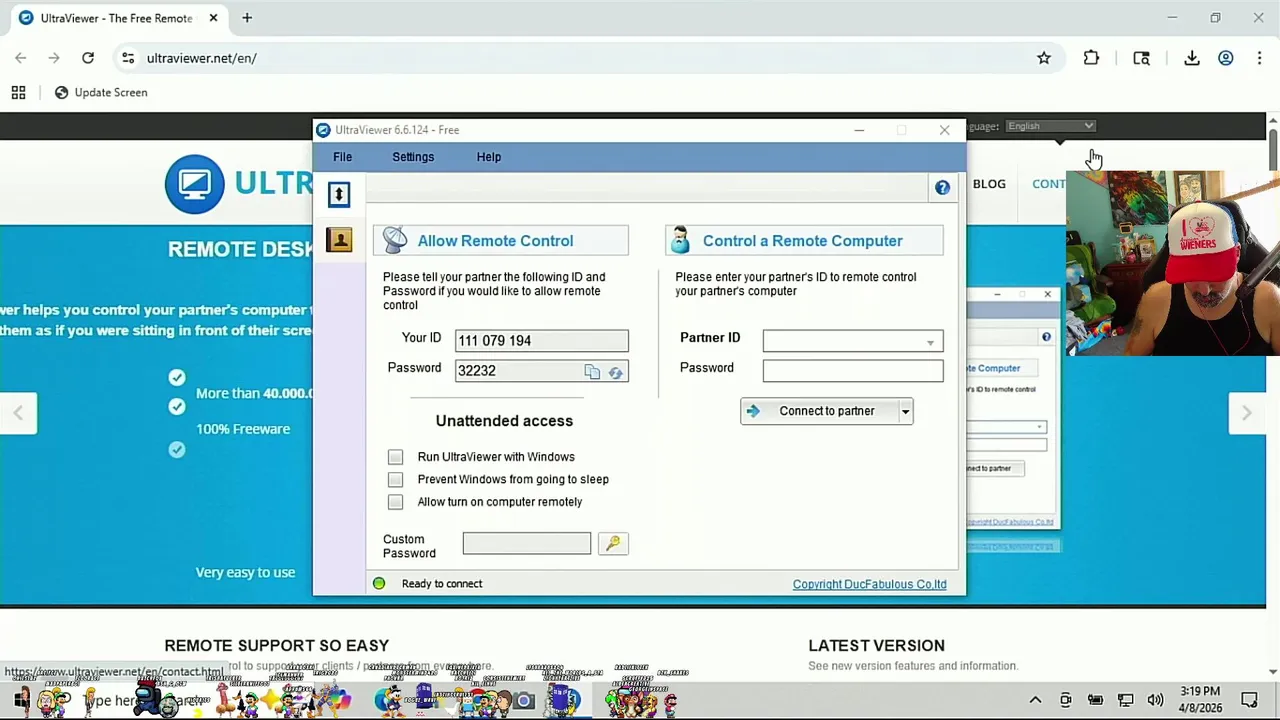
Task: Click the address bar showing ultraviewer.net/en/
Action: (590, 58)
